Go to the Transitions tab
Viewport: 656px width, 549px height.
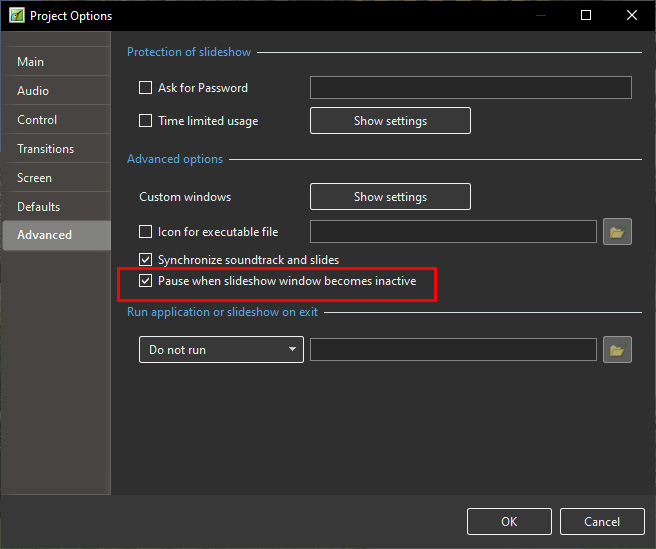pyautogui.click(x=46, y=149)
